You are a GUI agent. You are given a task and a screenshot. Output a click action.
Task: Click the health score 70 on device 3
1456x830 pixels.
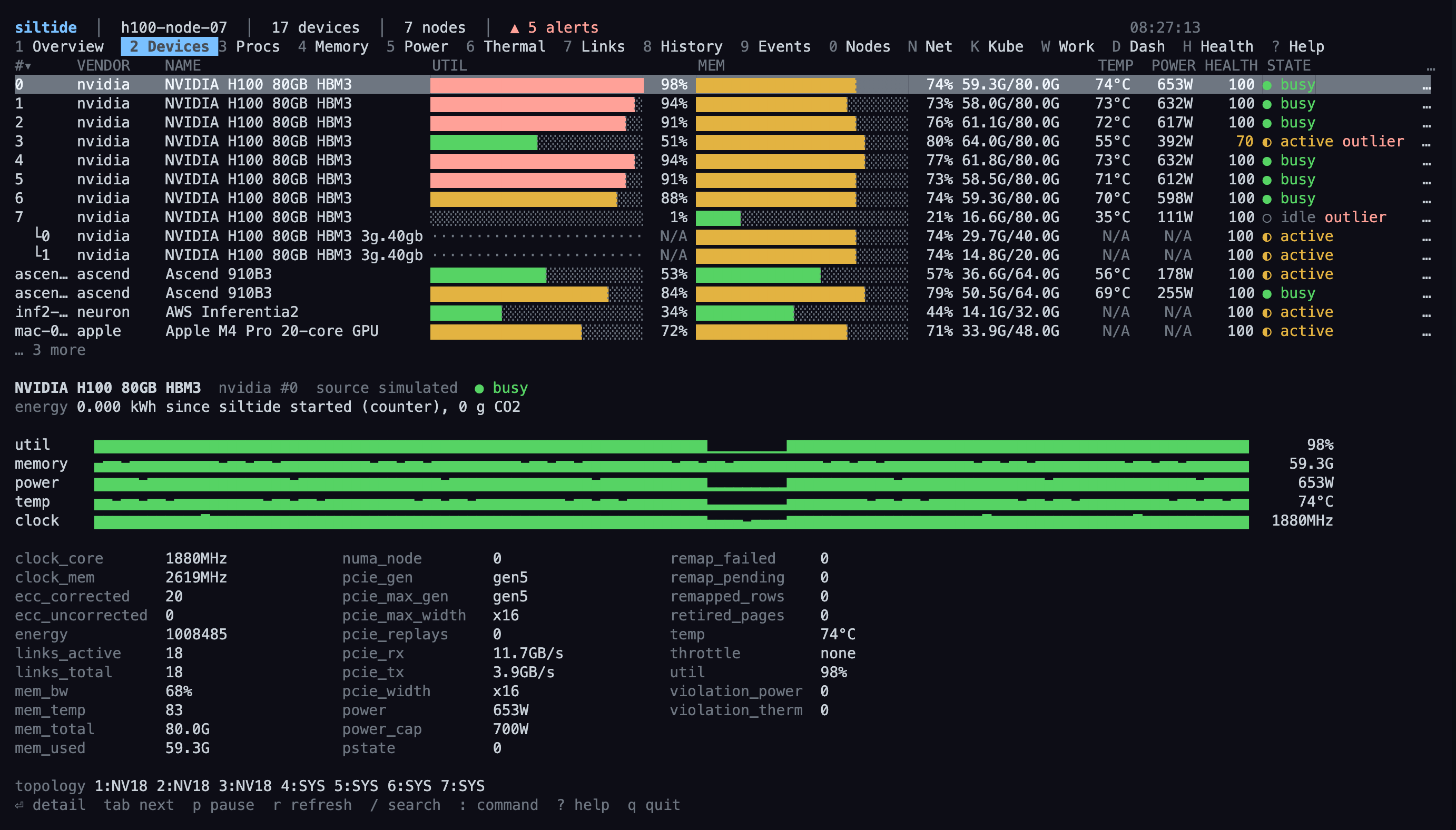point(1244,141)
